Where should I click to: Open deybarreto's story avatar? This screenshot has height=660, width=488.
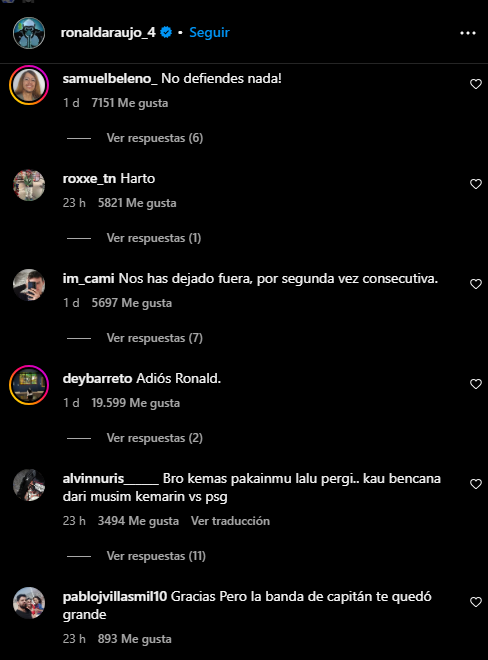click(x=29, y=385)
